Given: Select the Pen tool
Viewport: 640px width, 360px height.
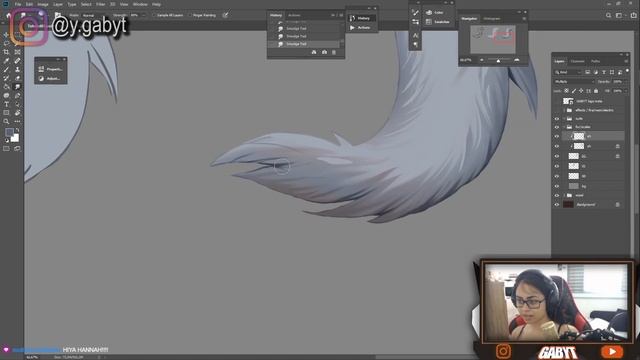Looking at the screenshot, I should tap(17, 96).
